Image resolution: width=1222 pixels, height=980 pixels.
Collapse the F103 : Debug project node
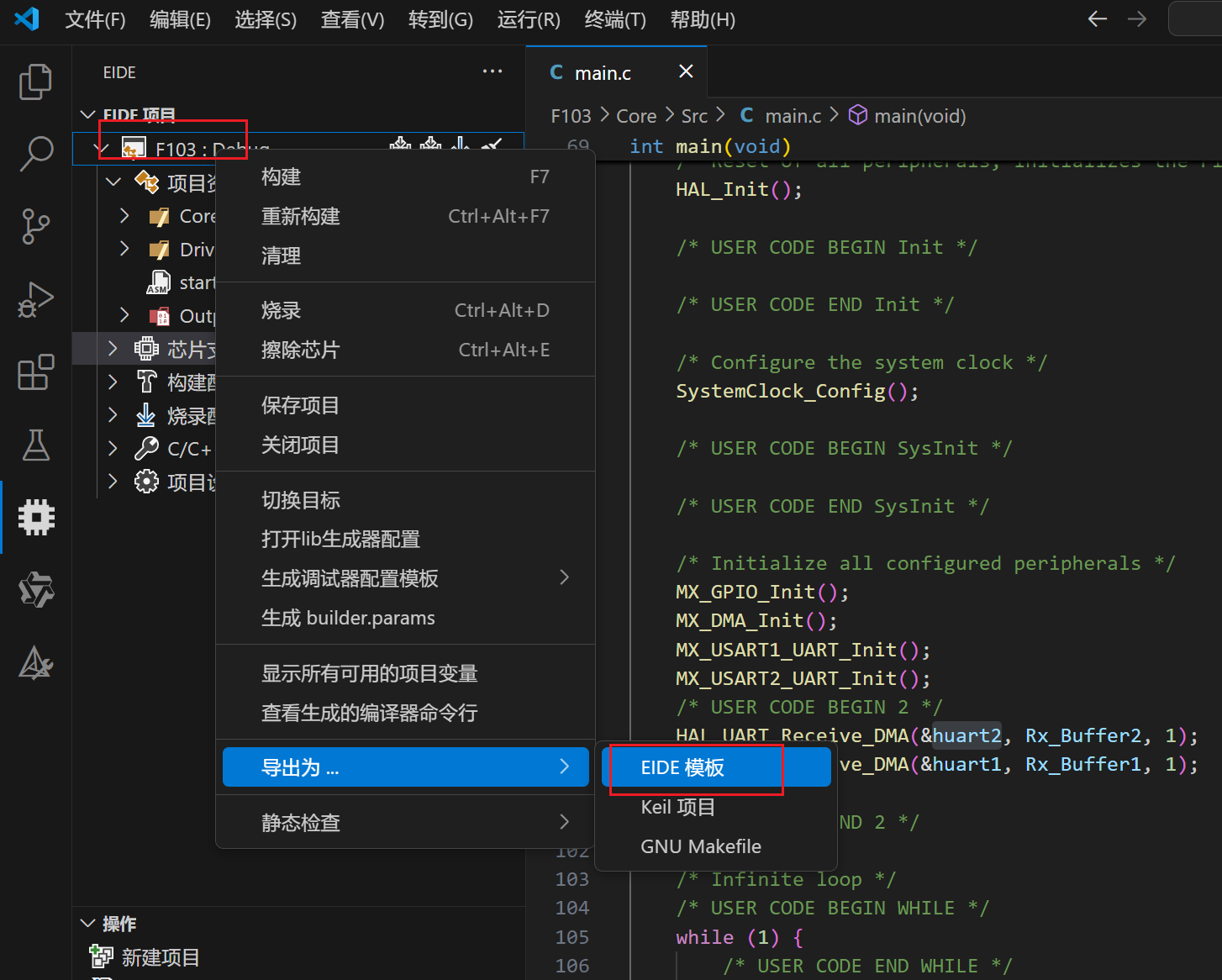coord(100,149)
